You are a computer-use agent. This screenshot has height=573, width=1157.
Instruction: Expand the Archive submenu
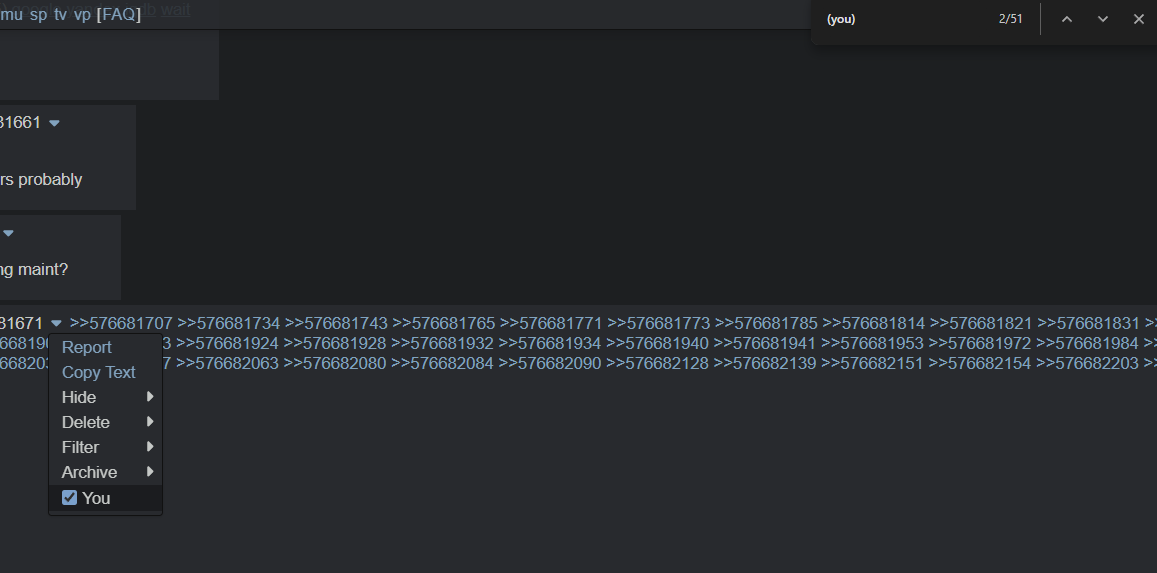(106, 473)
